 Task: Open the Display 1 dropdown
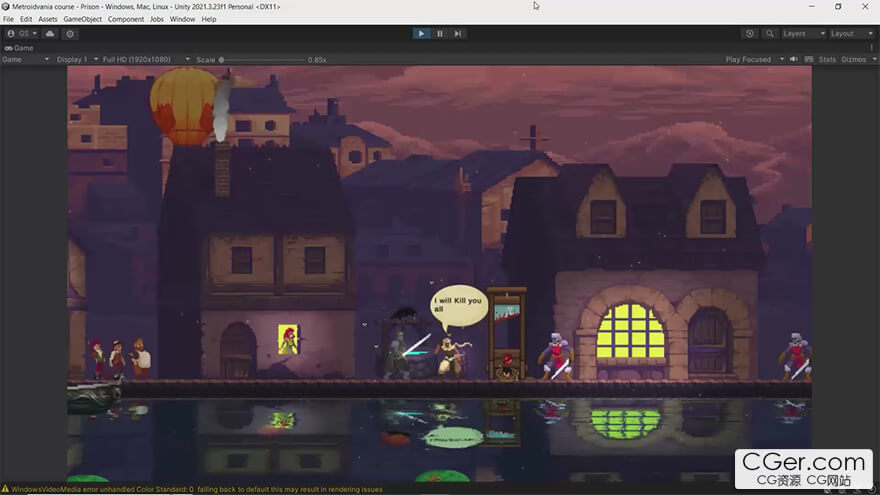click(77, 59)
